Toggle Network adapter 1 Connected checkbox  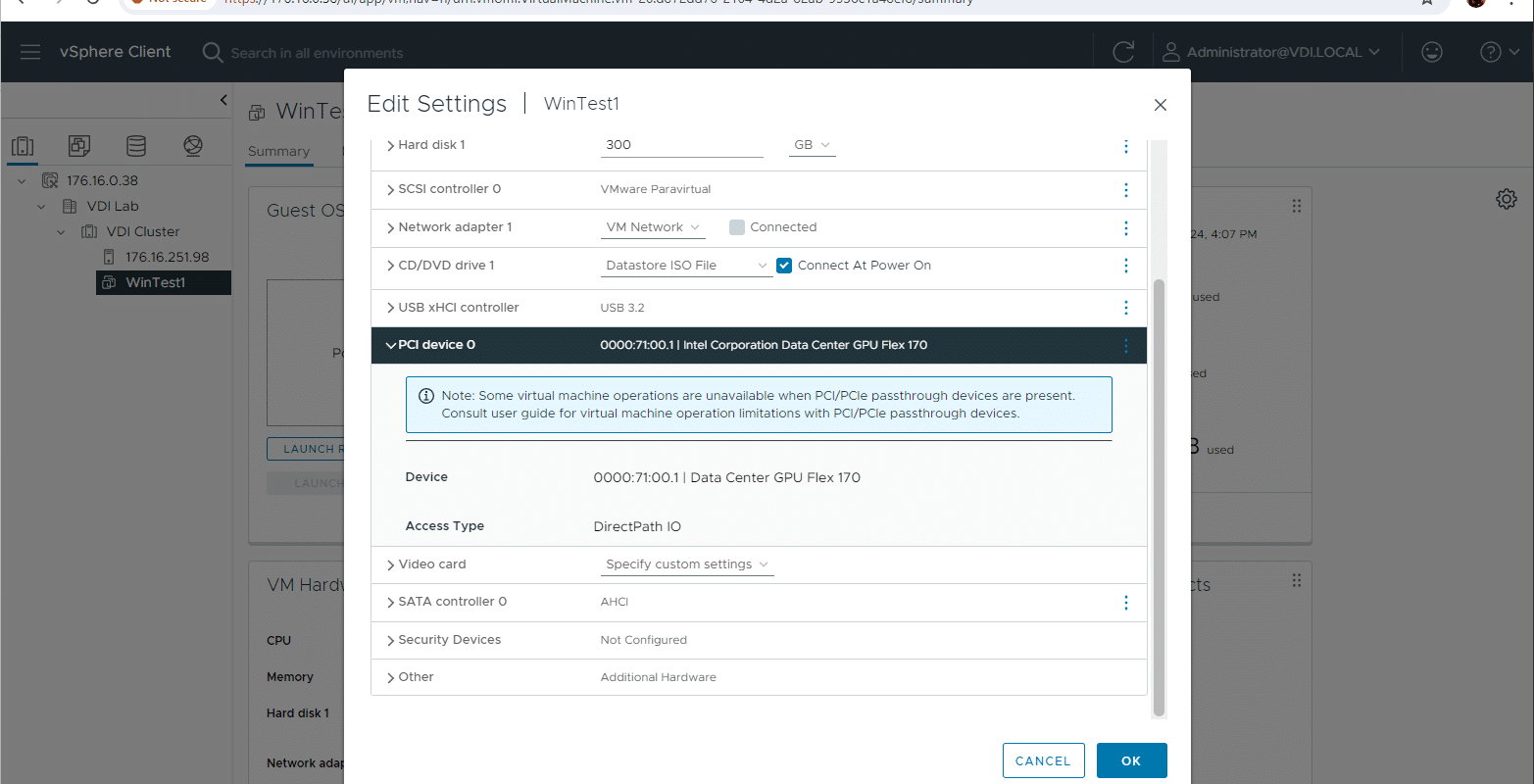737,227
